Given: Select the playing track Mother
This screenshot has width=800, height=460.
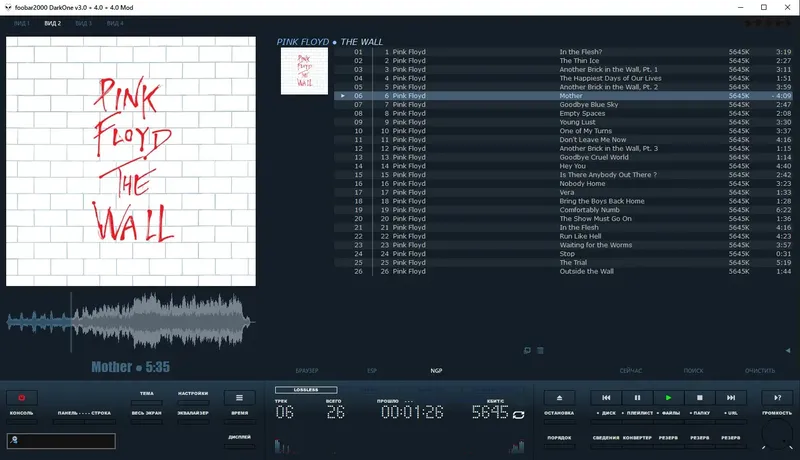Looking at the screenshot, I should [x=563, y=95].
